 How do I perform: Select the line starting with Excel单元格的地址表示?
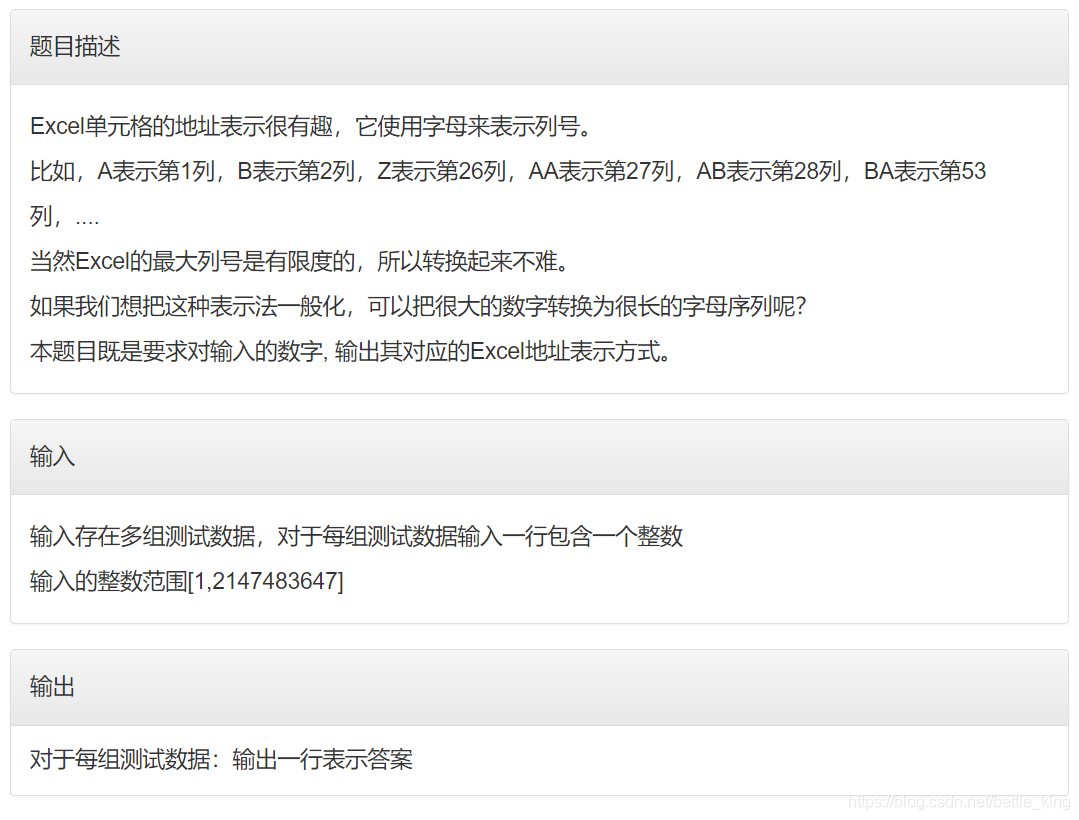pos(311,127)
